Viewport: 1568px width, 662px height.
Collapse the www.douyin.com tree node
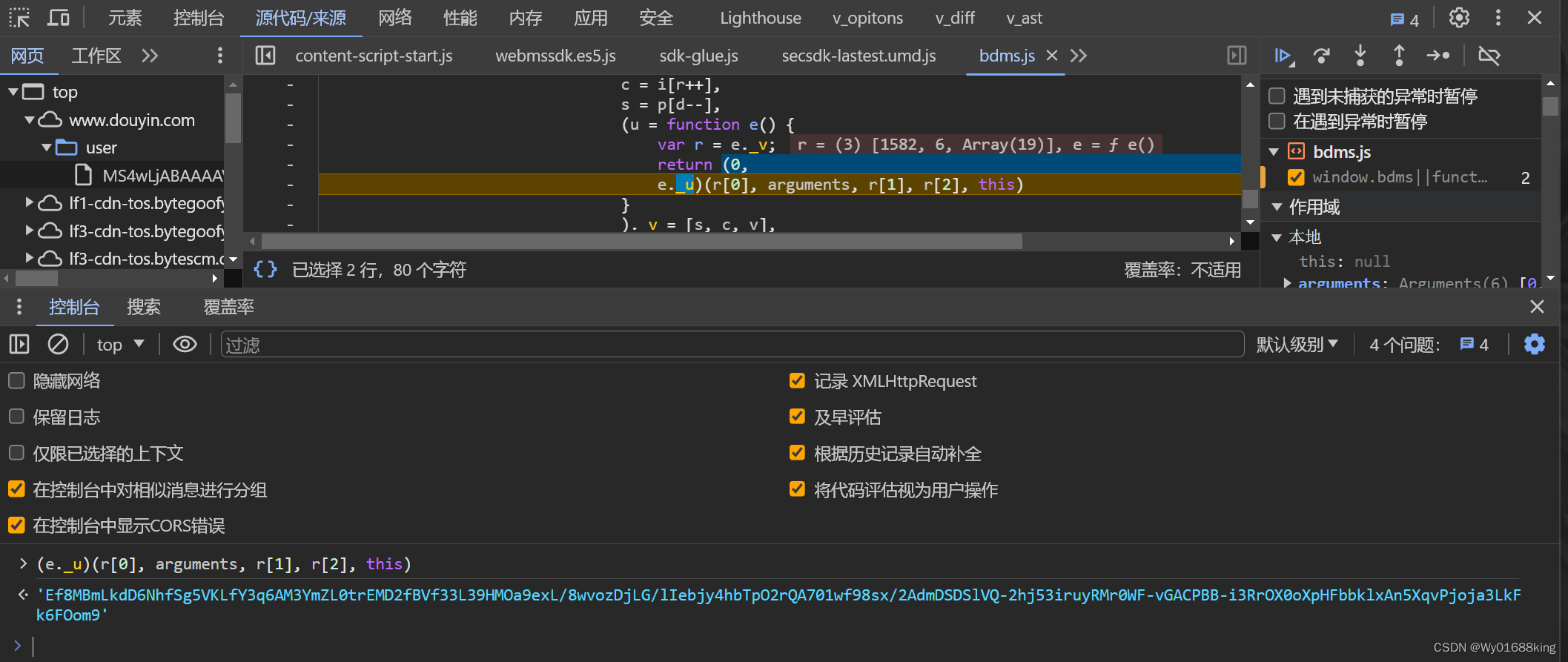point(30,119)
